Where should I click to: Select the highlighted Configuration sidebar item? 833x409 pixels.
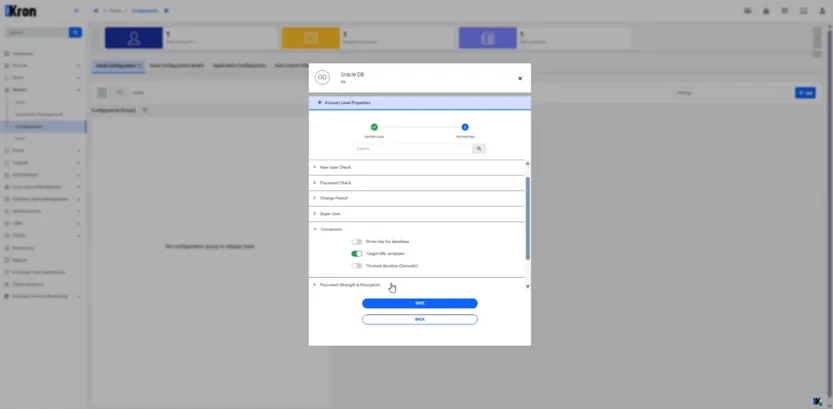click(43, 126)
